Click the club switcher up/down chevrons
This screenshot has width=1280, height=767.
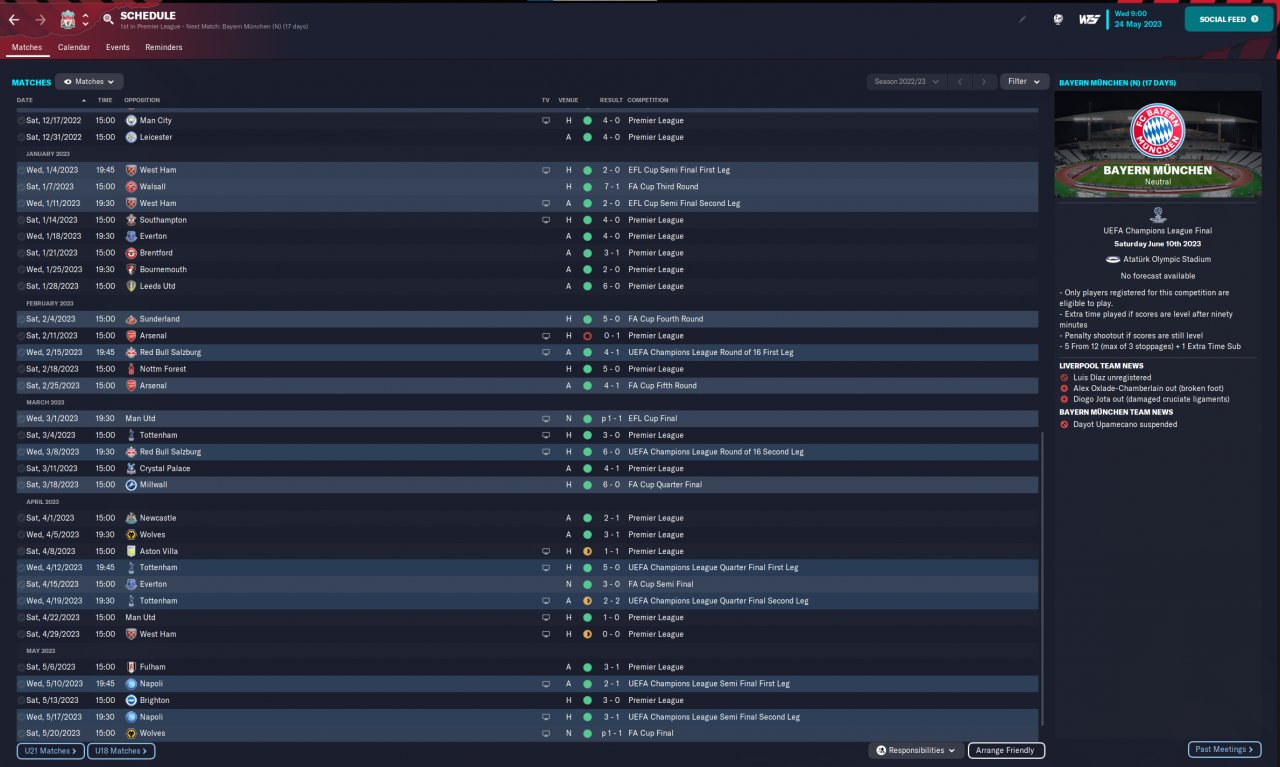[85, 19]
